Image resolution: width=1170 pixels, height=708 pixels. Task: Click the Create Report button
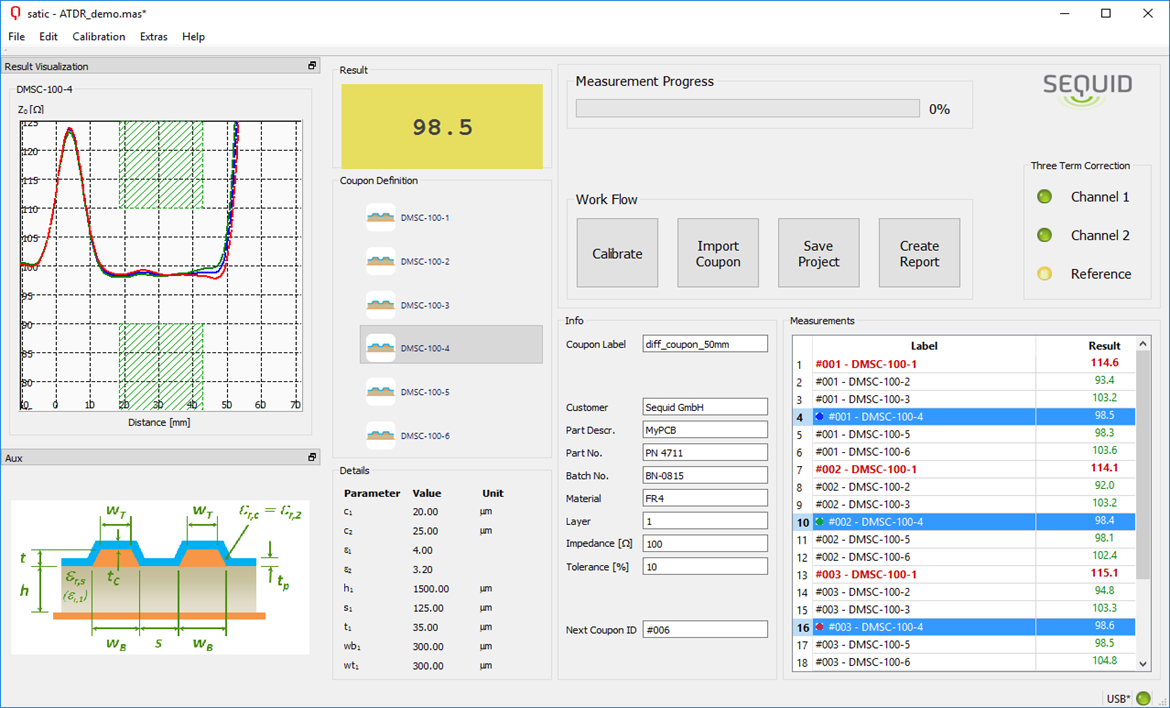coord(918,254)
